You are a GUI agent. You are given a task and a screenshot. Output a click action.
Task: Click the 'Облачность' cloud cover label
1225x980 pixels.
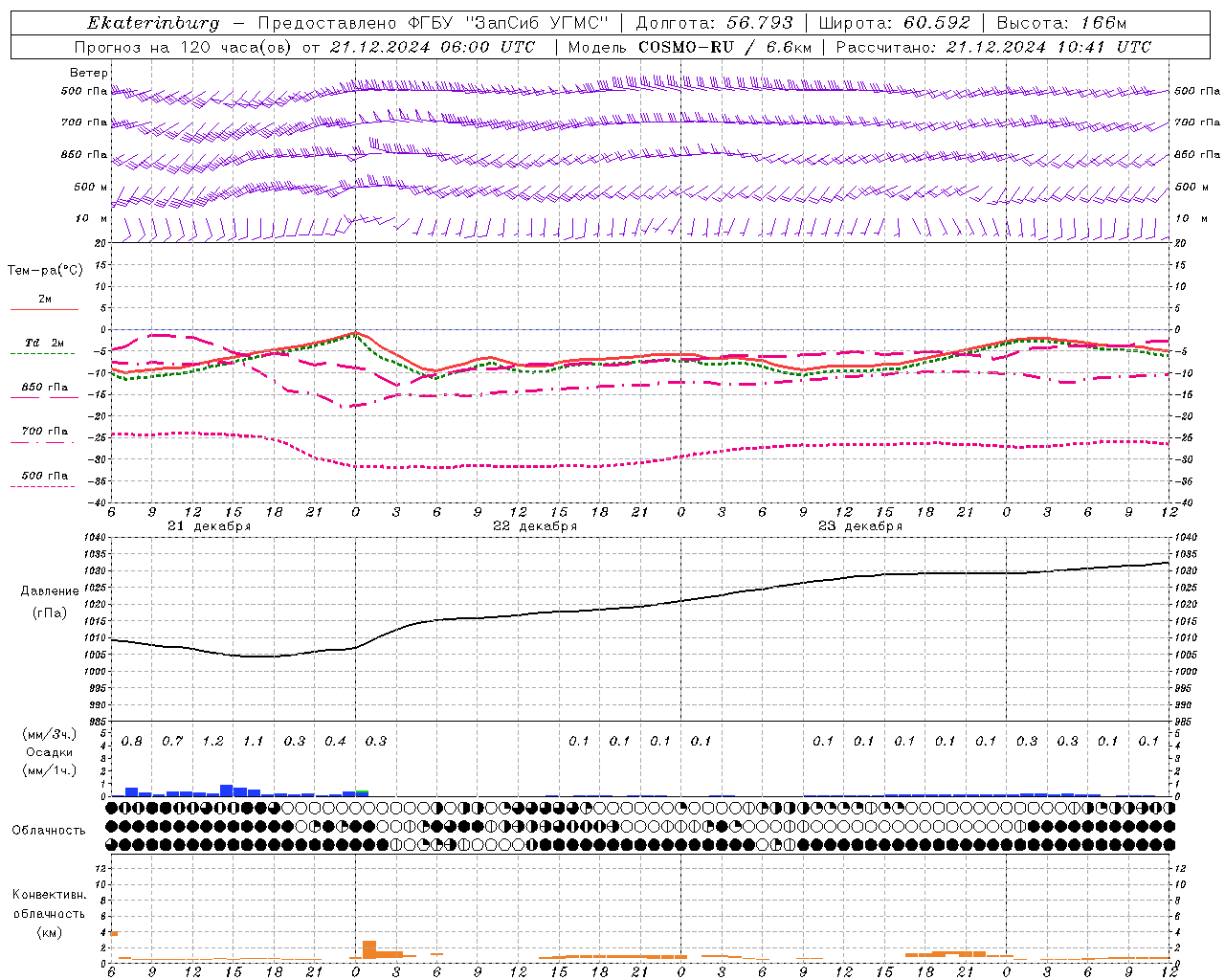tap(49, 830)
